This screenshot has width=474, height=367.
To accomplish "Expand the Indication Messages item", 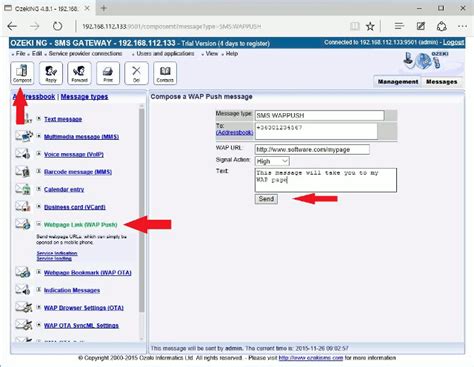I will coord(39,290).
